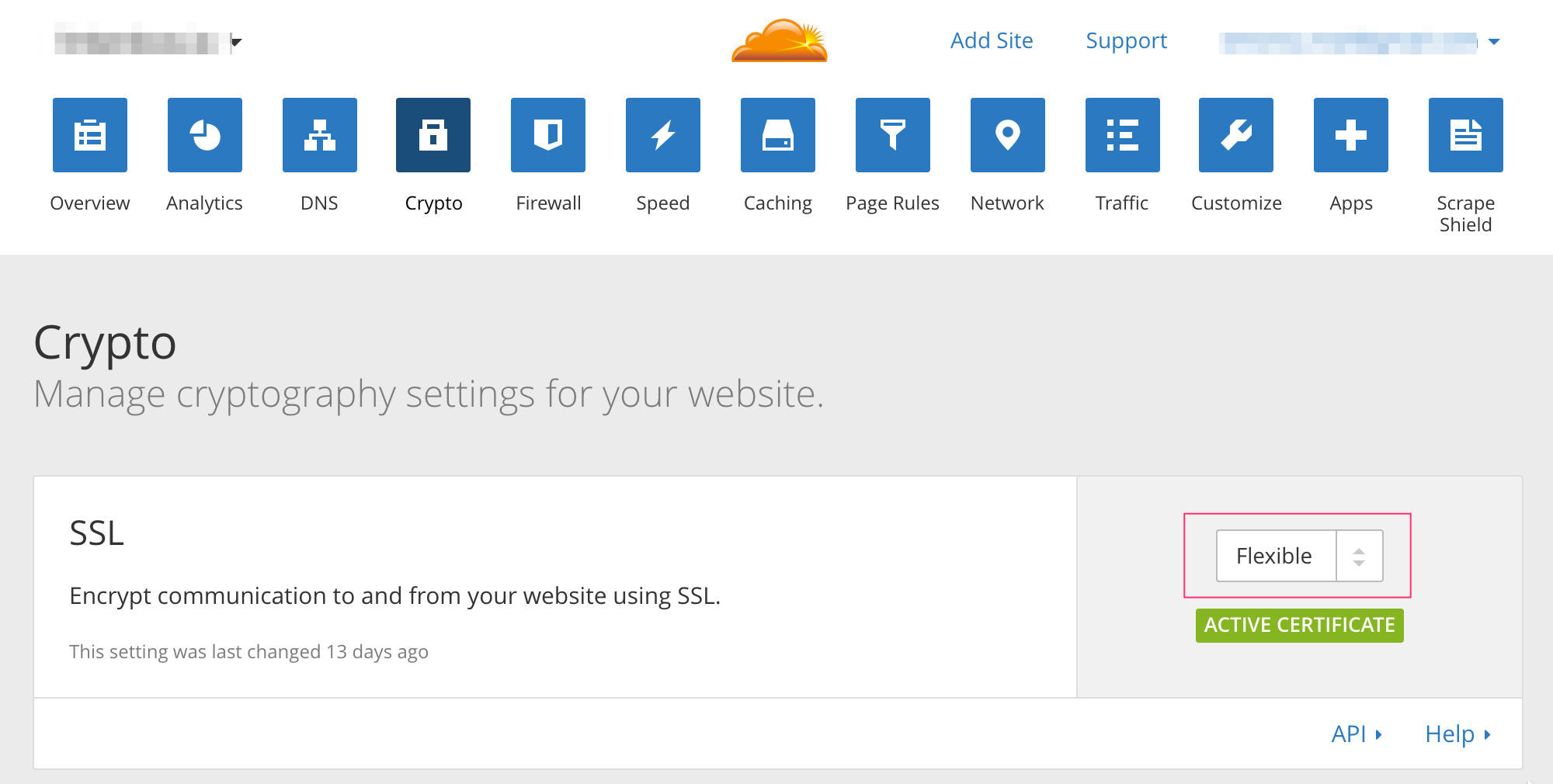
Task: Open the Firewall shield icon
Action: tap(548, 135)
